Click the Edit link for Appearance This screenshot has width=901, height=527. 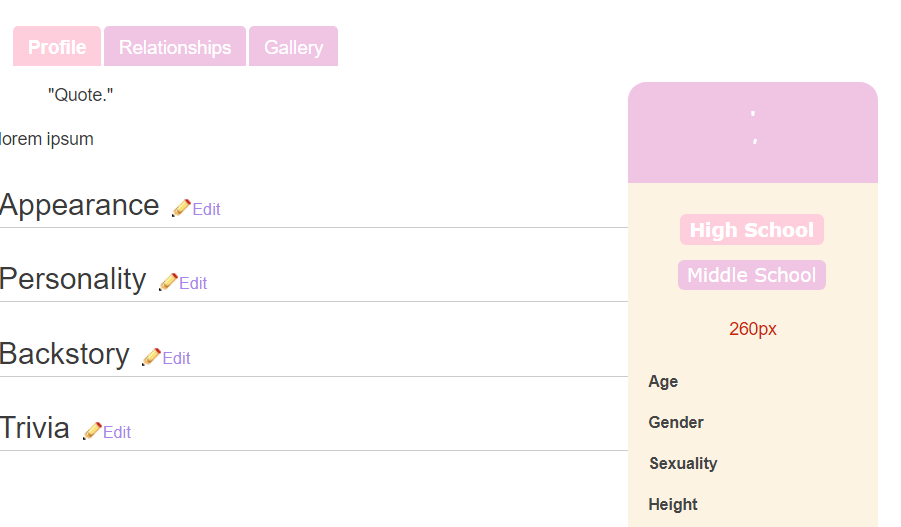207,209
